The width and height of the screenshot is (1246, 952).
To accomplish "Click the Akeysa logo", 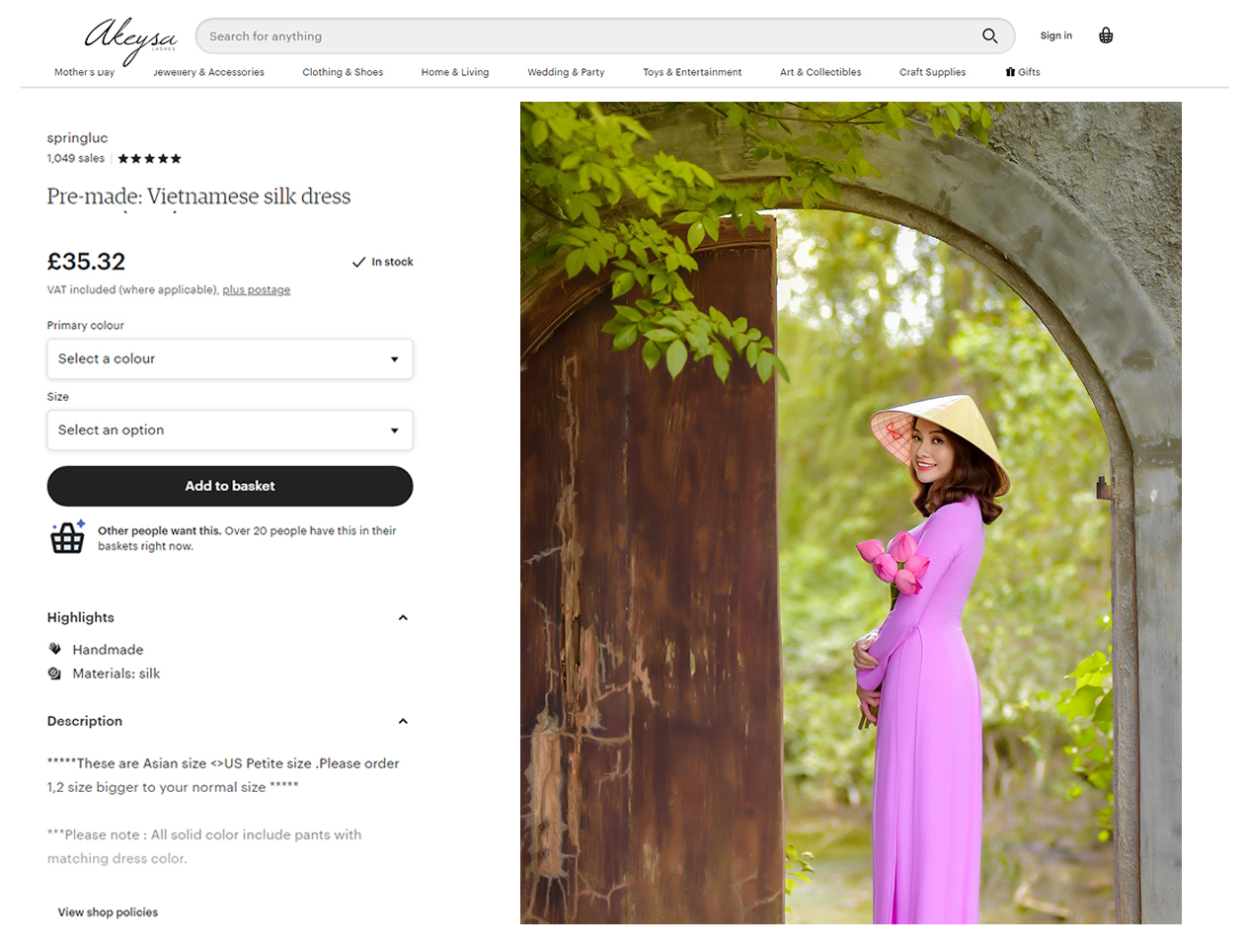I will click(130, 38).
